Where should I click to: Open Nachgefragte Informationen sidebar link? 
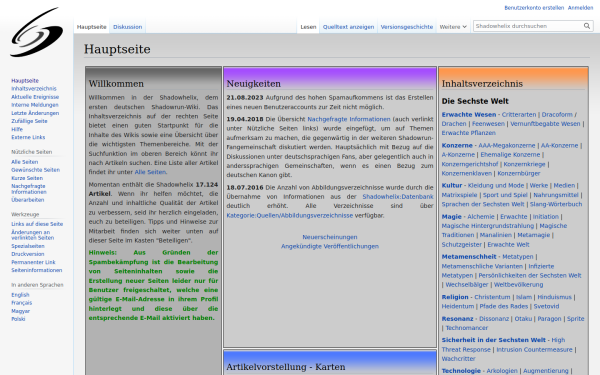(29, 189)
